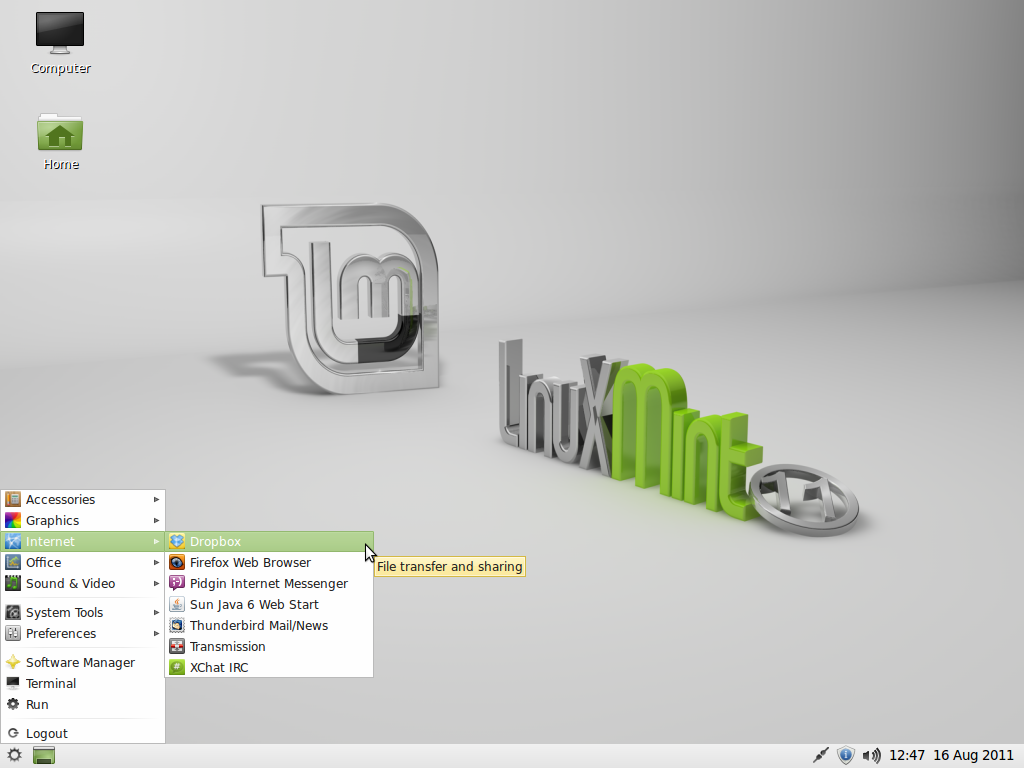Select the Sound & Video menu entry
Viewport: 1024px width, 768px height.
coord(83,583)
